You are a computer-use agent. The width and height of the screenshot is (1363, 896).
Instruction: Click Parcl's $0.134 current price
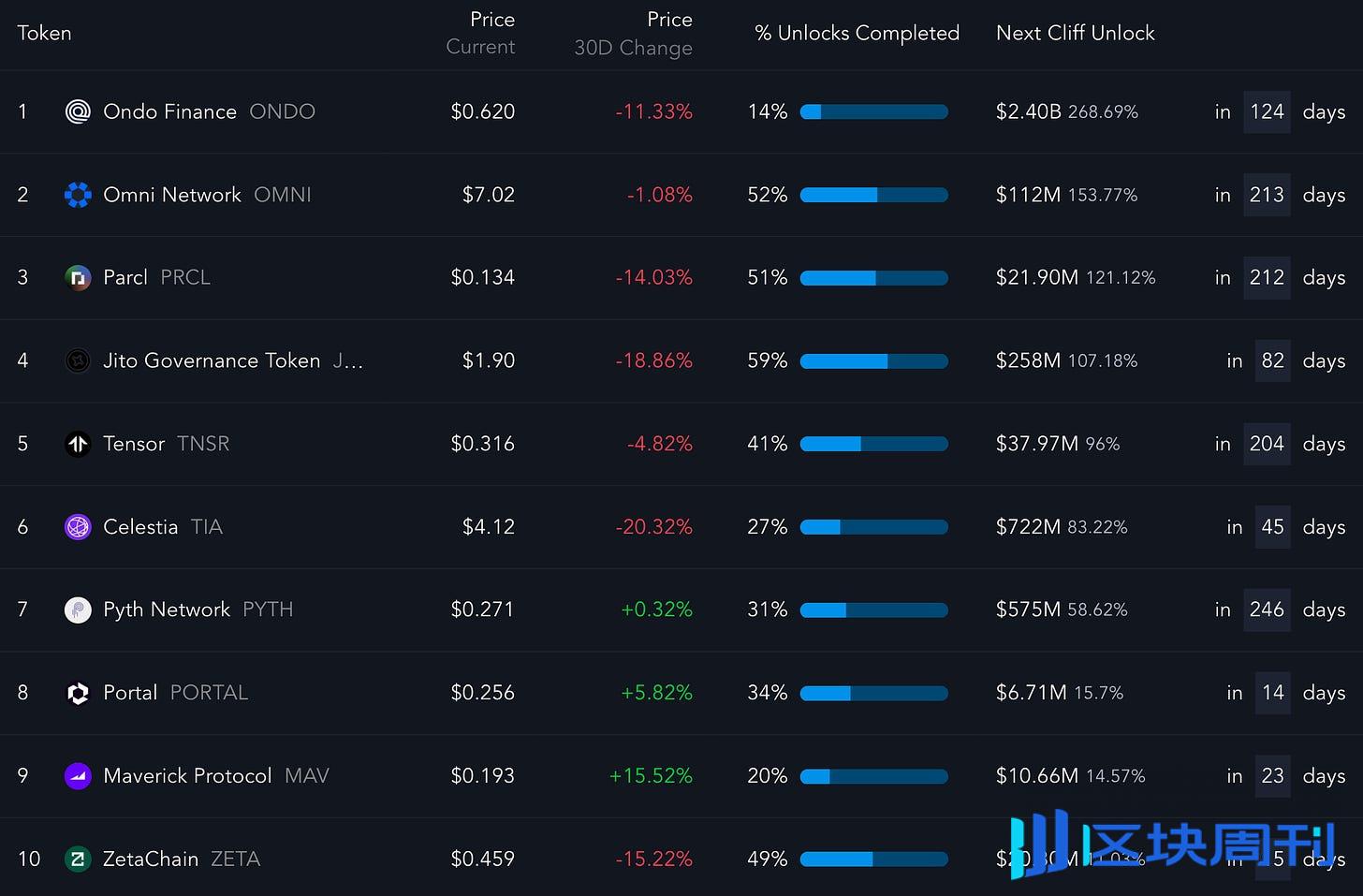pyautogui.click(x=483, y=277)
